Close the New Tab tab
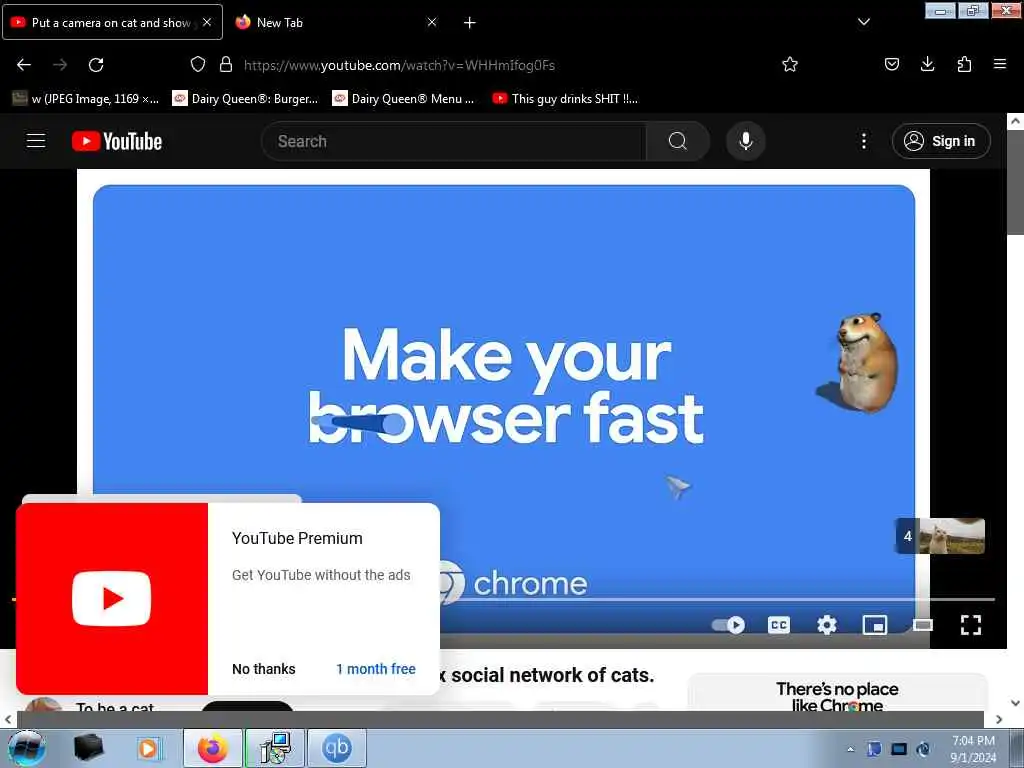This screenshot has height=768, width=1024. click(432, 22)
